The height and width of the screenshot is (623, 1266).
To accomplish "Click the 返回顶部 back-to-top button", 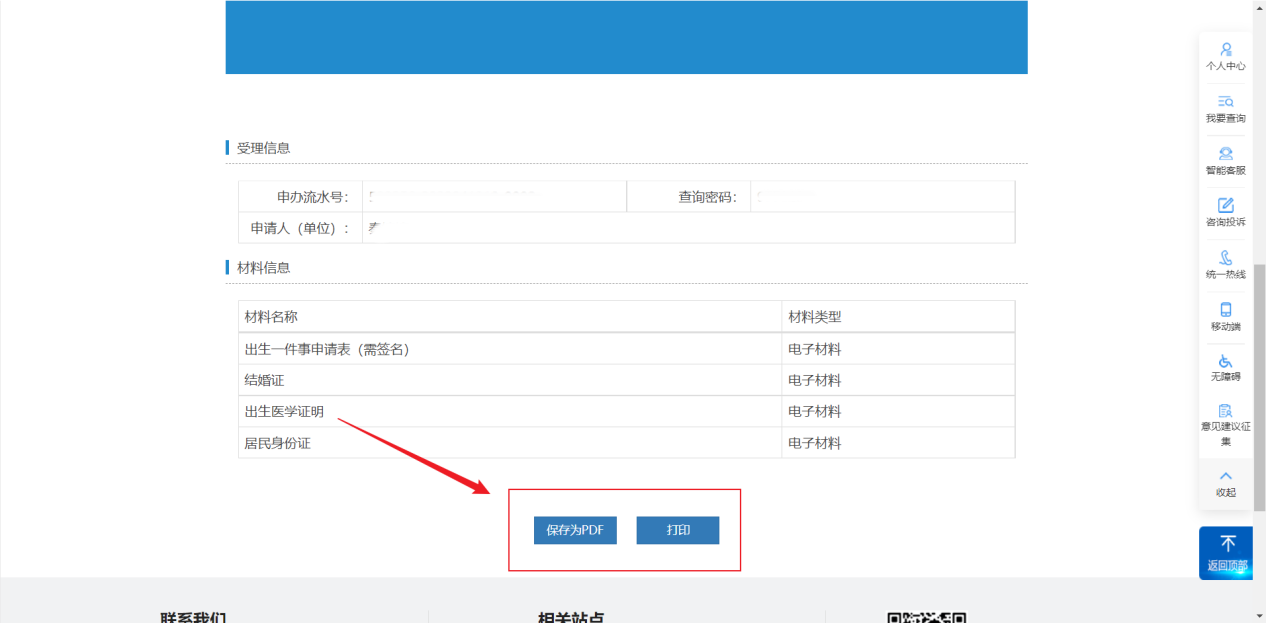I will [1226, 553].
